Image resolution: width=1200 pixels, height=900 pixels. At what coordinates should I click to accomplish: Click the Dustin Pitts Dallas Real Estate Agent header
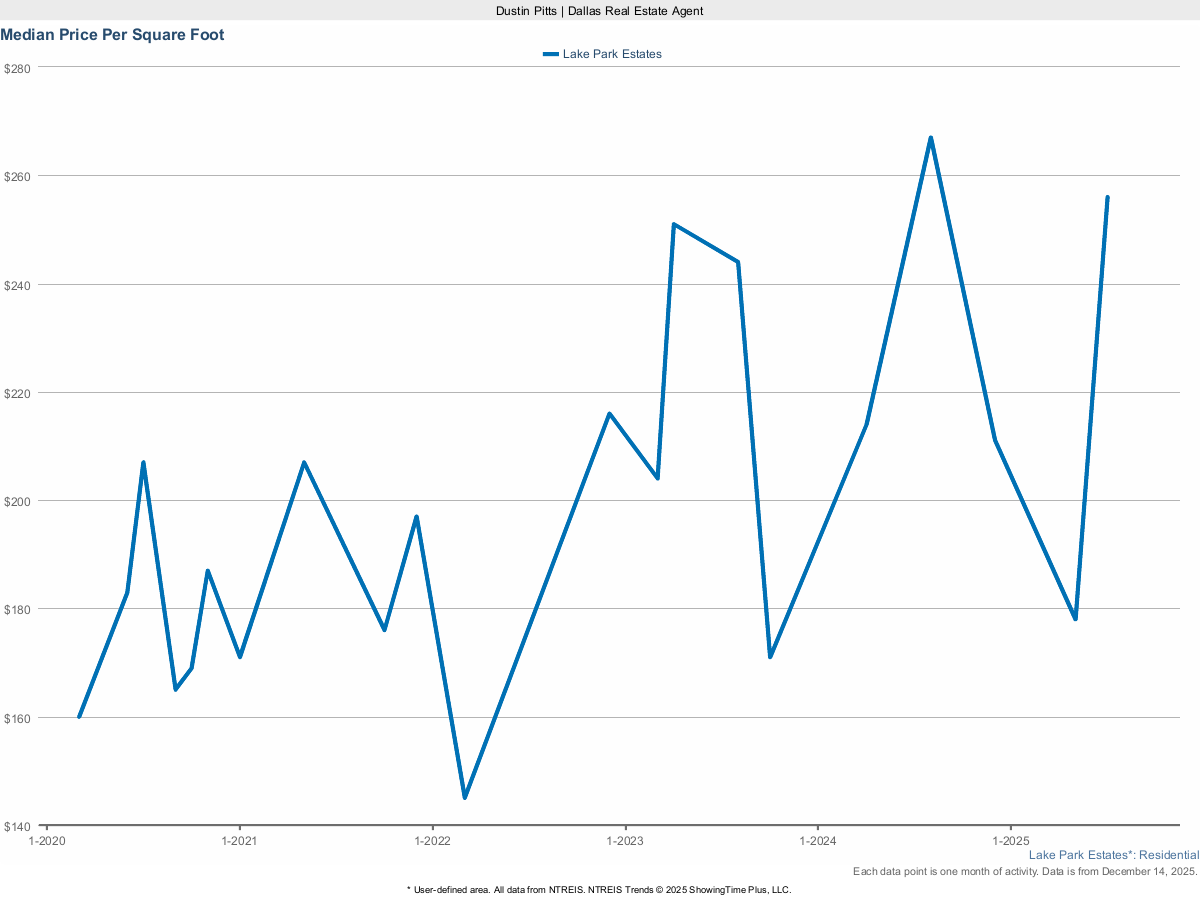click(x=599, y=11)
